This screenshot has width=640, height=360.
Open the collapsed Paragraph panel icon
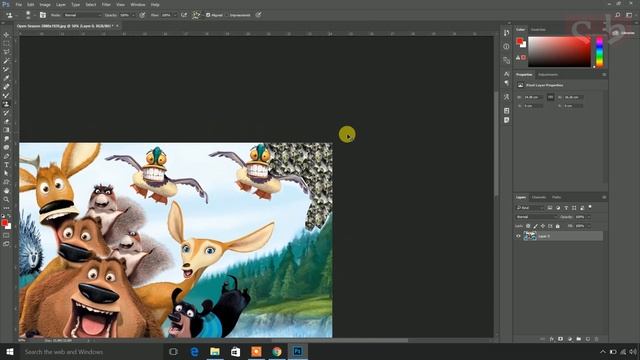tap(507, 82)
